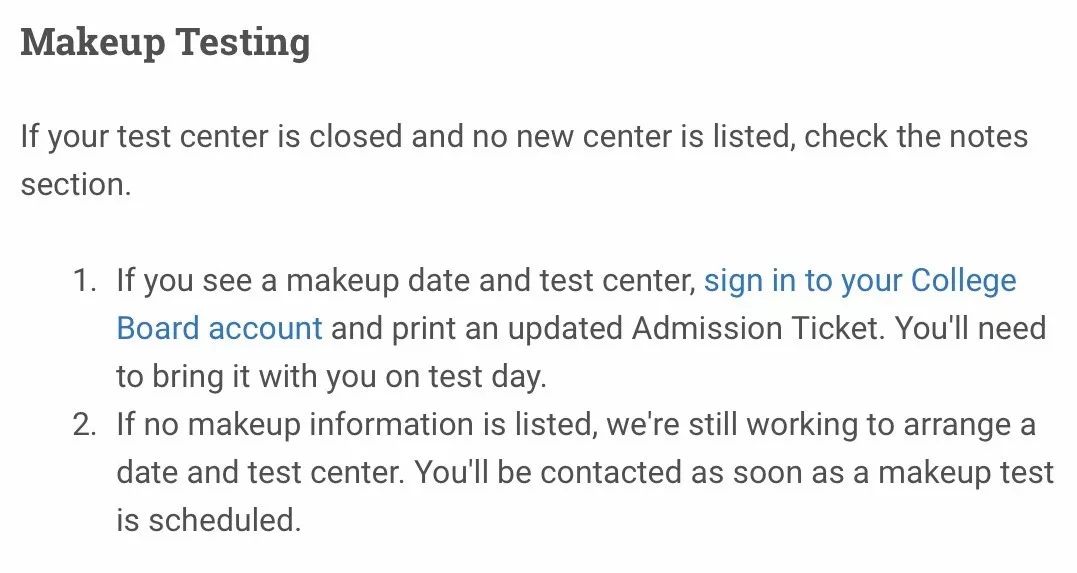Screen dimensions: 1077x573
Task: Click "check the notes" in the intro paragraph
Action: pyautogui.click(x=916, y=136)
